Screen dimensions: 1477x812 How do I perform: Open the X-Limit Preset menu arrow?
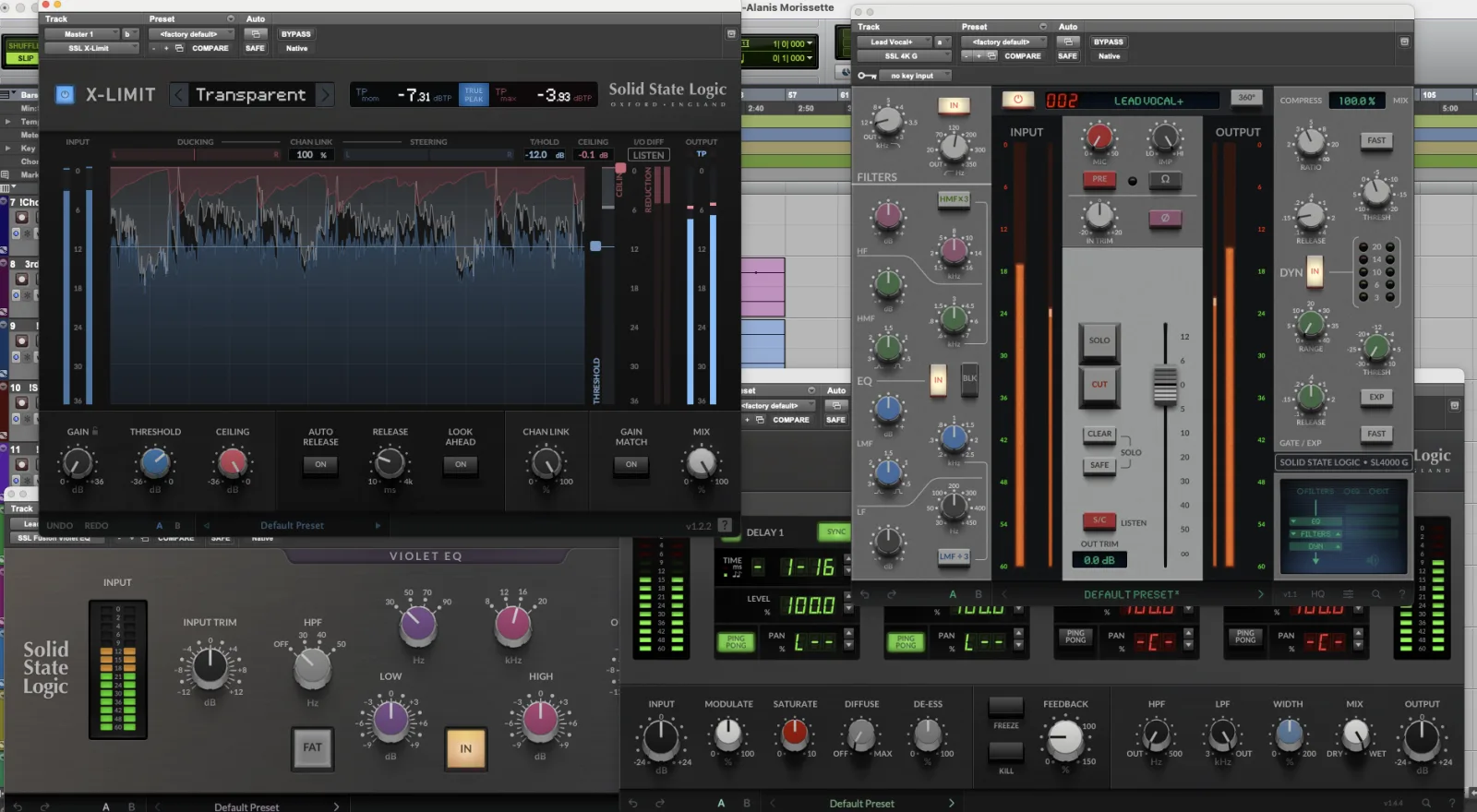(x=231, y=18)
